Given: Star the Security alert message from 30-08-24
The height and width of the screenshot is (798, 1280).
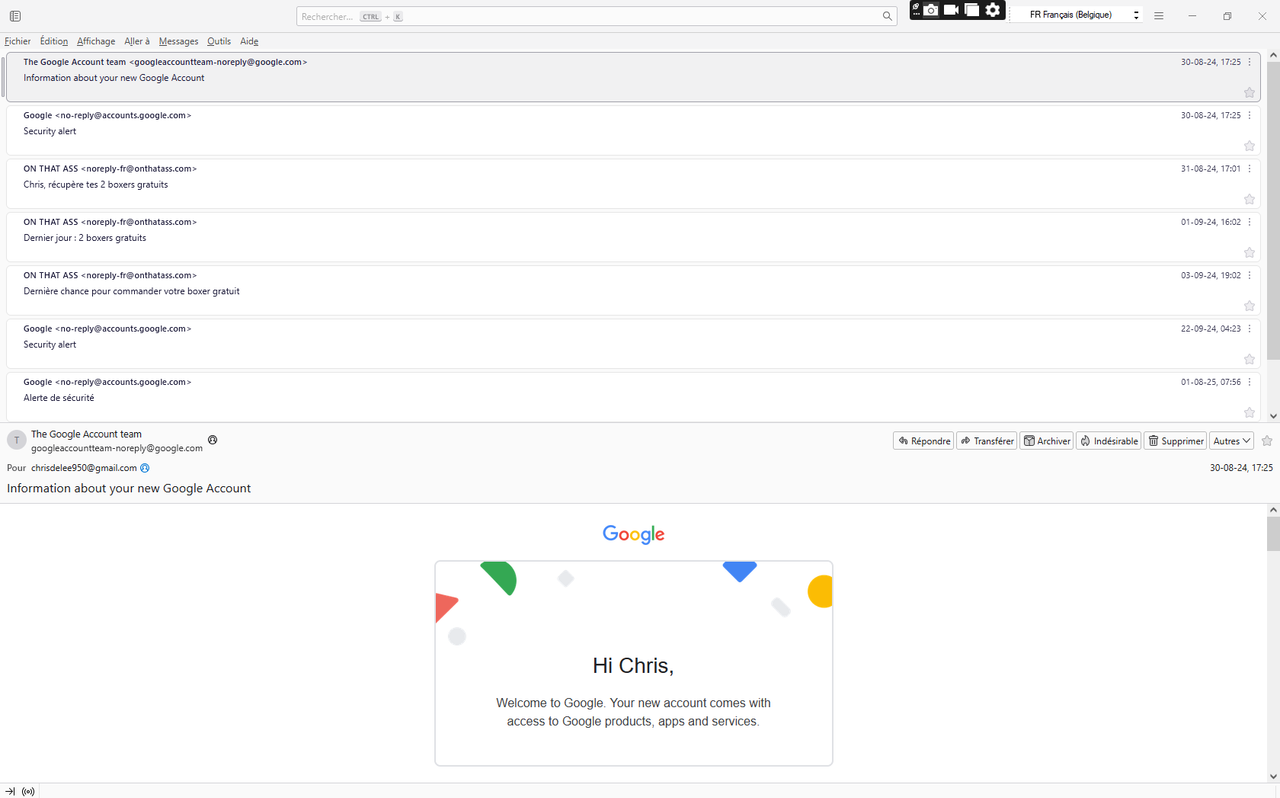Looking at the screenshot, I should (x=1249, y=146).
